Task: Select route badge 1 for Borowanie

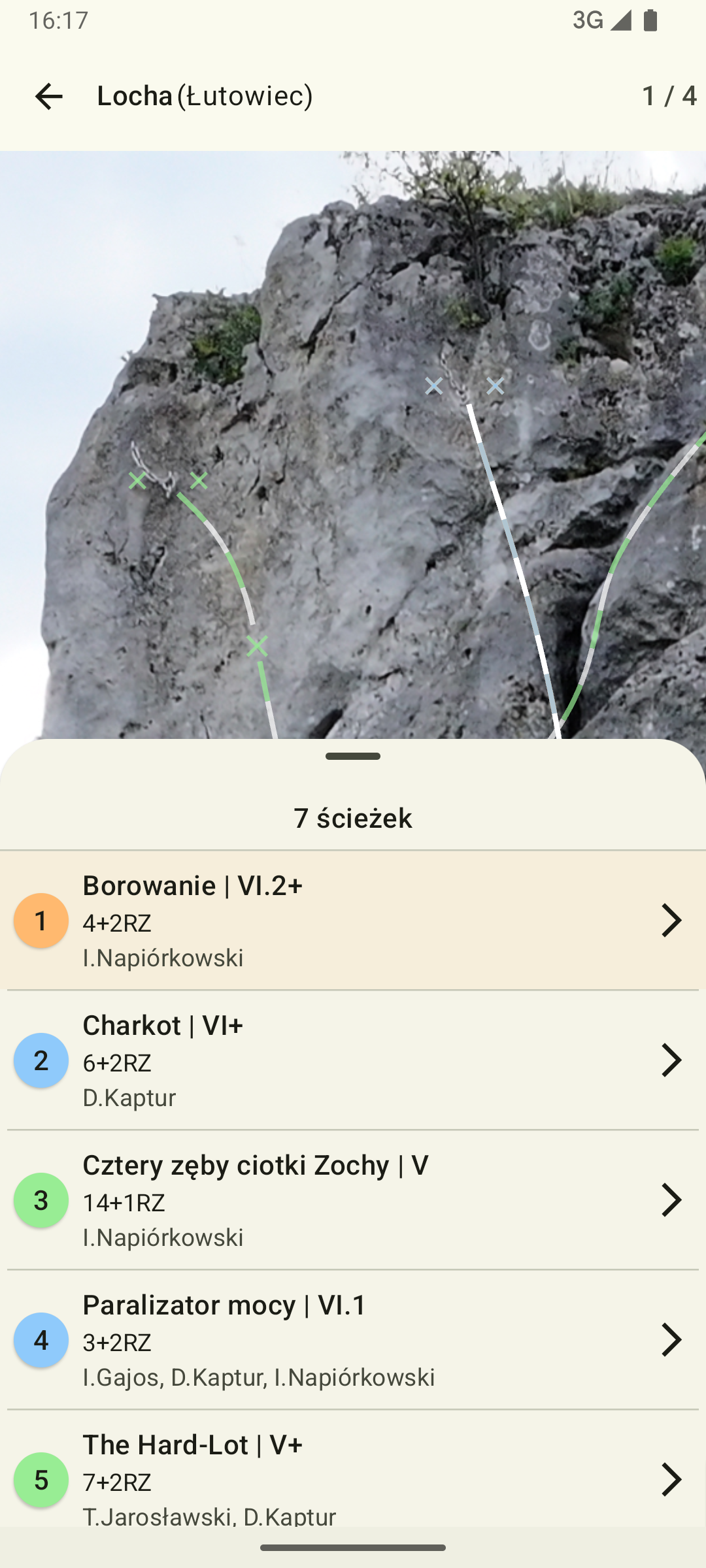Action: click(x=42, y=921)
